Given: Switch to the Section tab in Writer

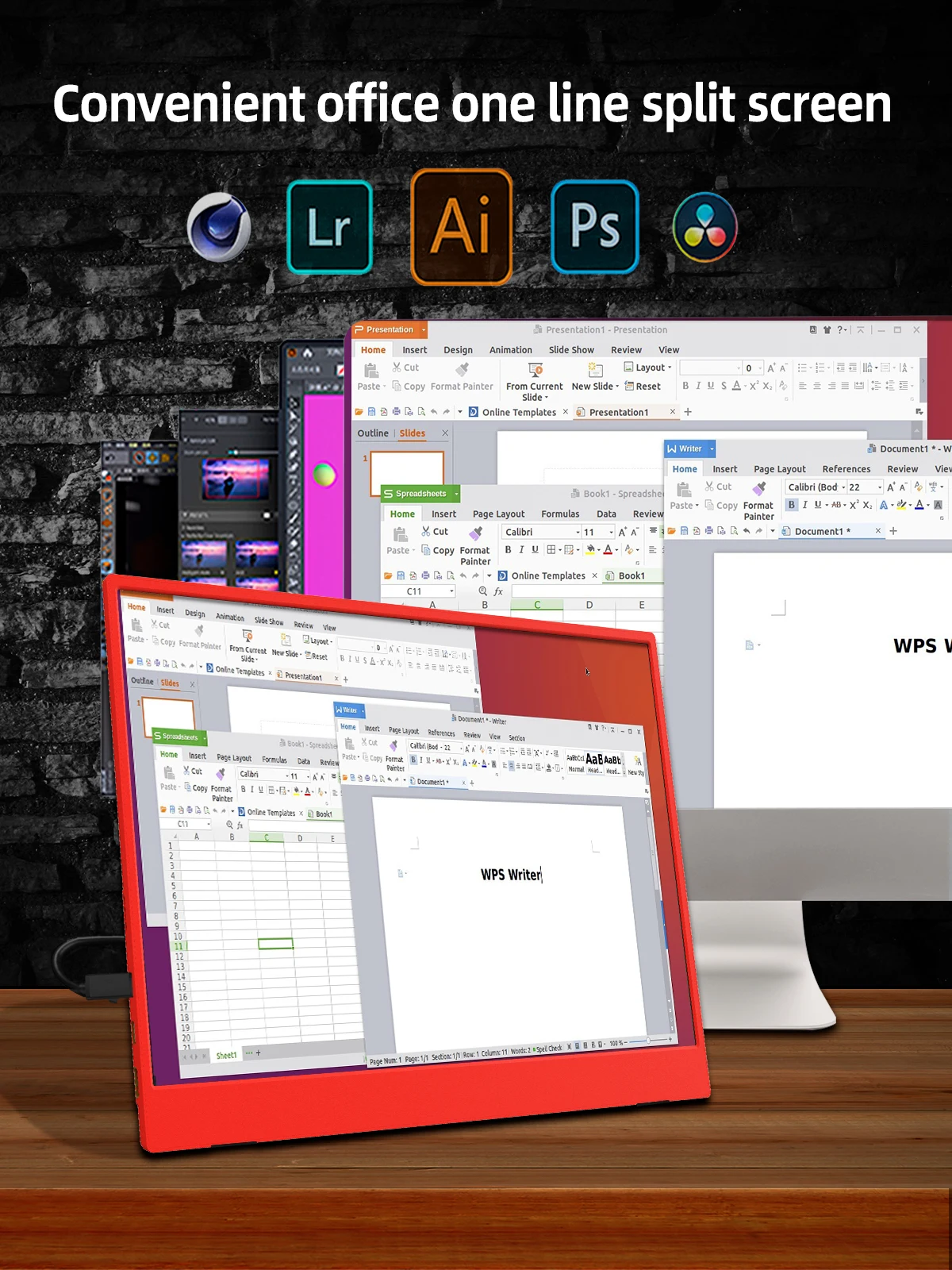Looking at the screenshot, I should tap(516, 738).
